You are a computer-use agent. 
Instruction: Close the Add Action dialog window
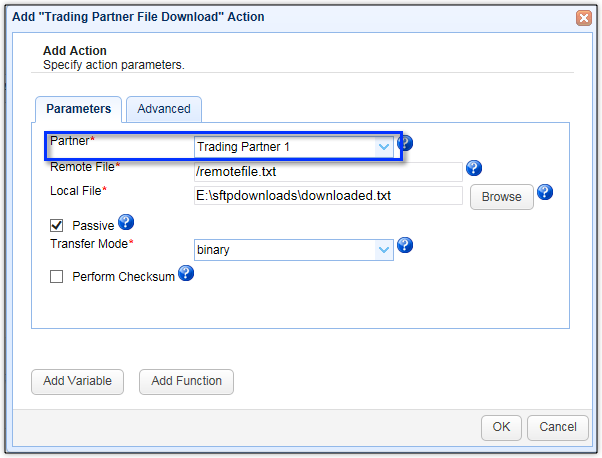[583, 18]
